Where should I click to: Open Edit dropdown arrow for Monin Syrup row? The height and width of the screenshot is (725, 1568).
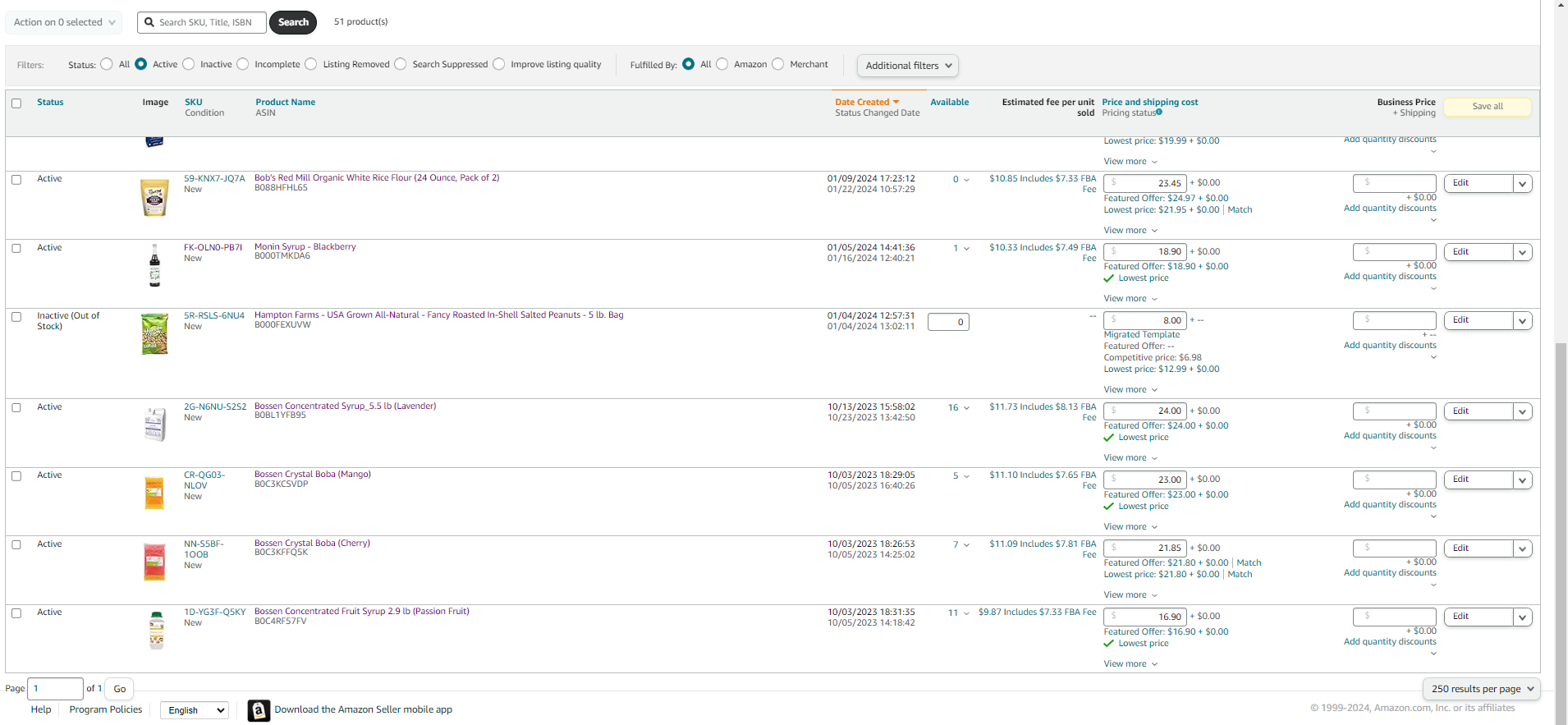(x=1523, y=253)
